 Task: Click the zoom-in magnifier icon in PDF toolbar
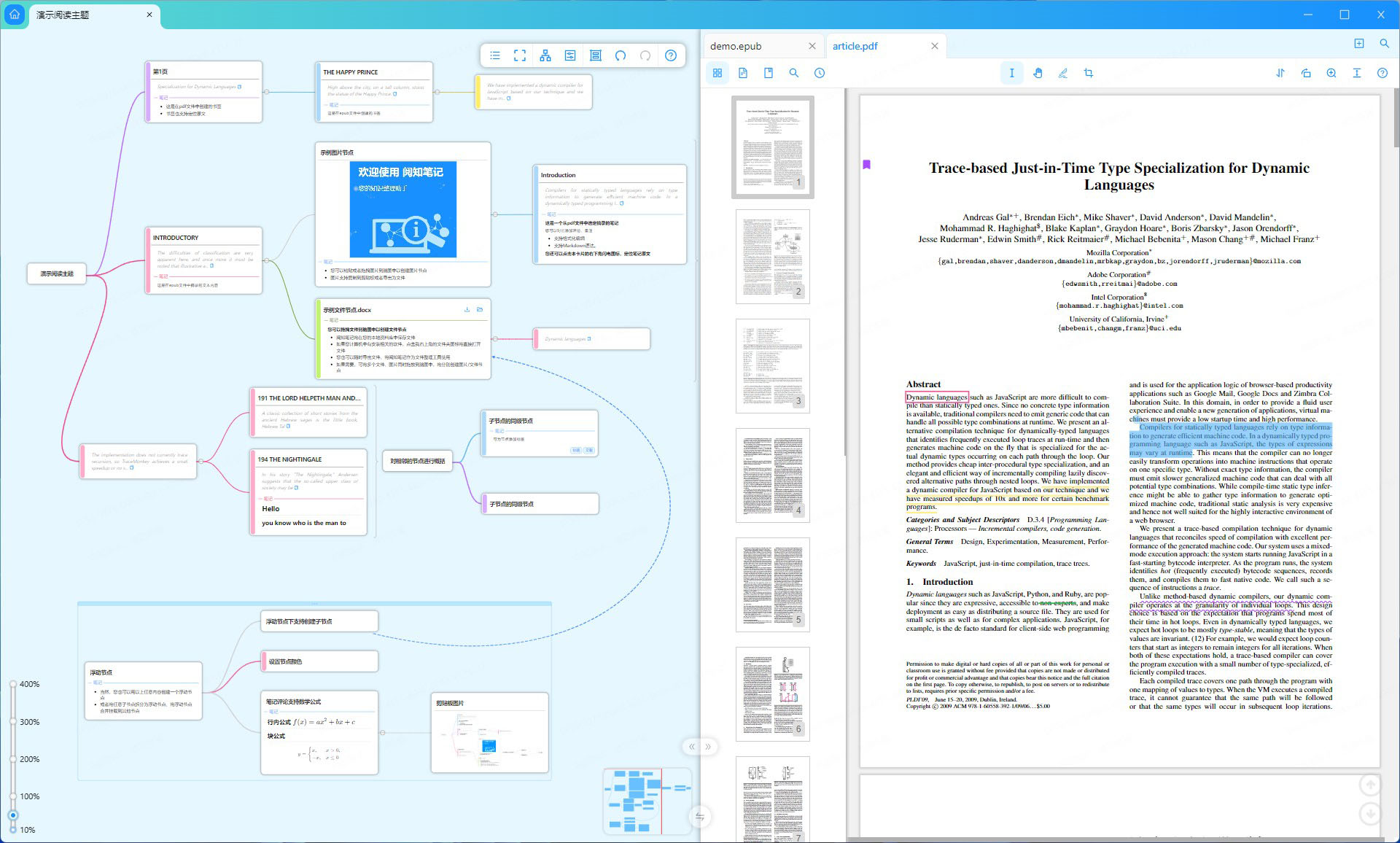tap(1331, 73)
